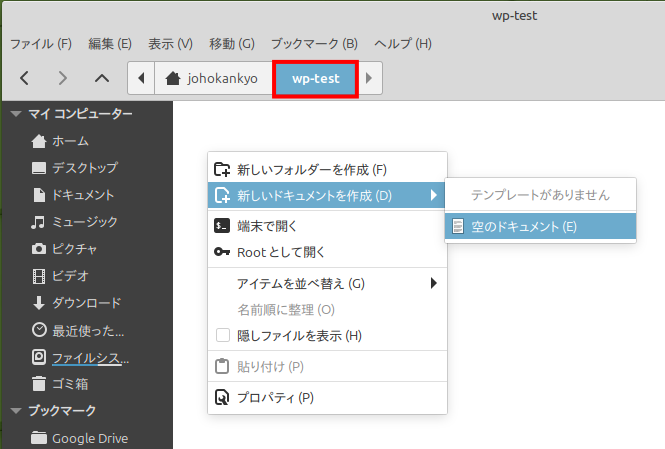Collapse the Bookmarks sidebar section
Screen dimensions: 665x449
point(16,411)
